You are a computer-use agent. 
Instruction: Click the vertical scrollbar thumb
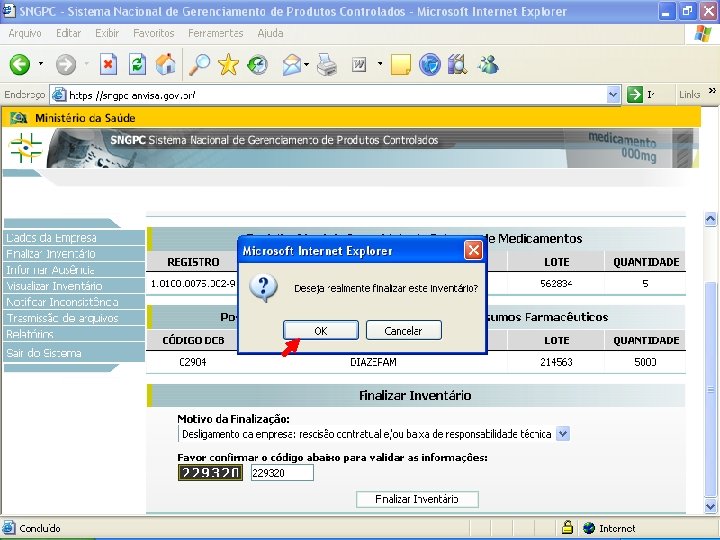tap(710, 389)
